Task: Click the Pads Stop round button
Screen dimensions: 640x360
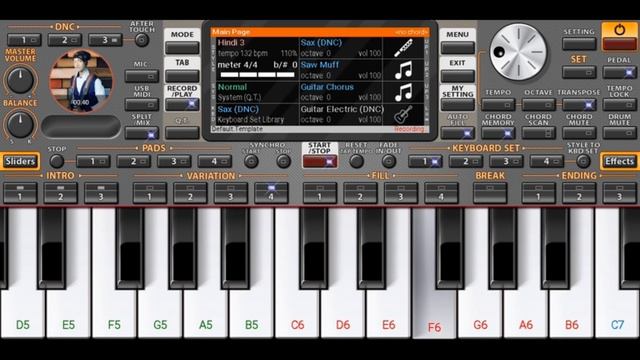Action: click(x=57, y=161)
